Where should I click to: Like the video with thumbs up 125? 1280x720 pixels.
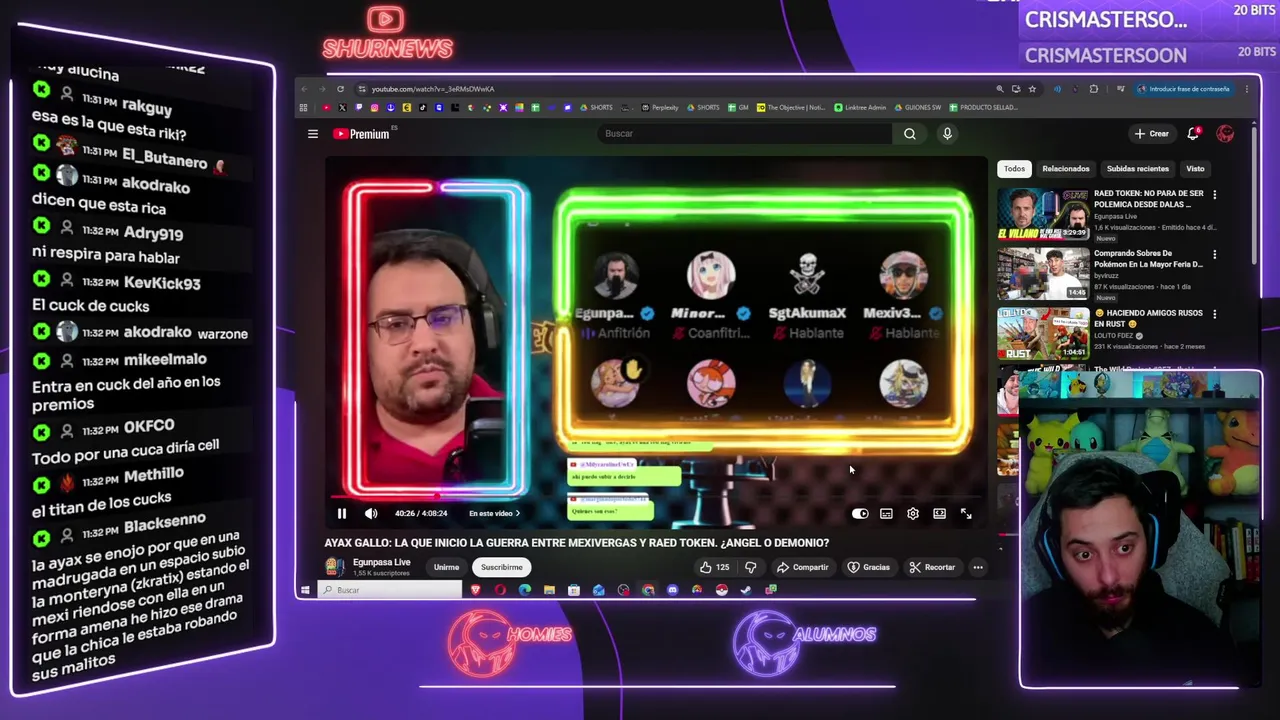714,567
